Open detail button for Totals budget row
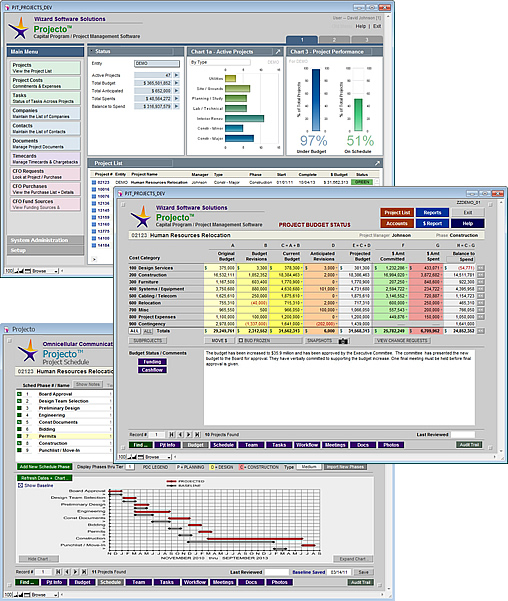Image resolution: width=508 pixels, height=601 pixels. pos(480,331)
